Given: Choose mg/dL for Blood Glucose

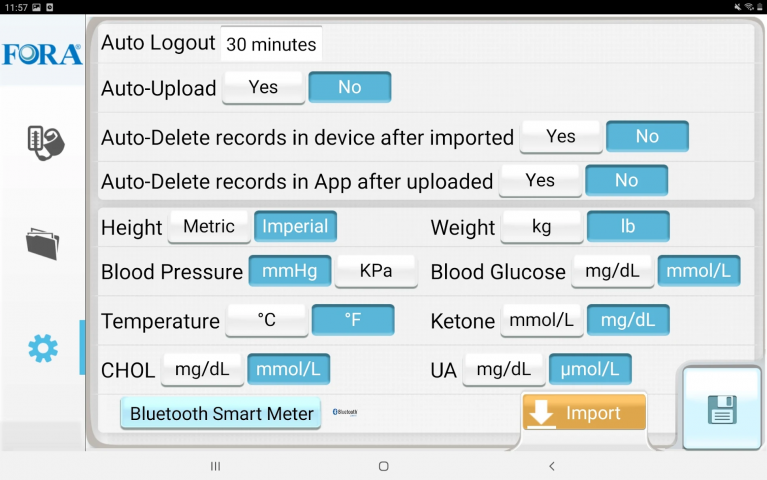Looking at the screenshot, I should coord(612,271).
